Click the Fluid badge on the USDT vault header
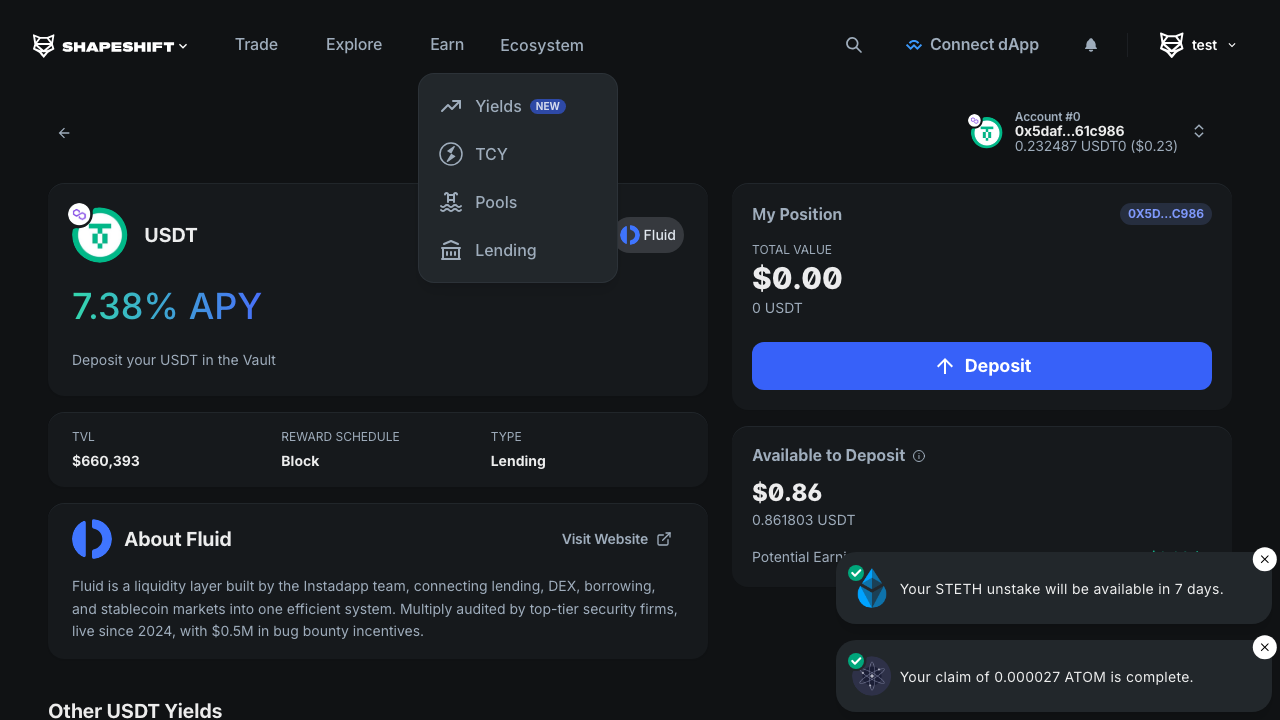Viewport: 1280px width, 720px height. [650, 234]
